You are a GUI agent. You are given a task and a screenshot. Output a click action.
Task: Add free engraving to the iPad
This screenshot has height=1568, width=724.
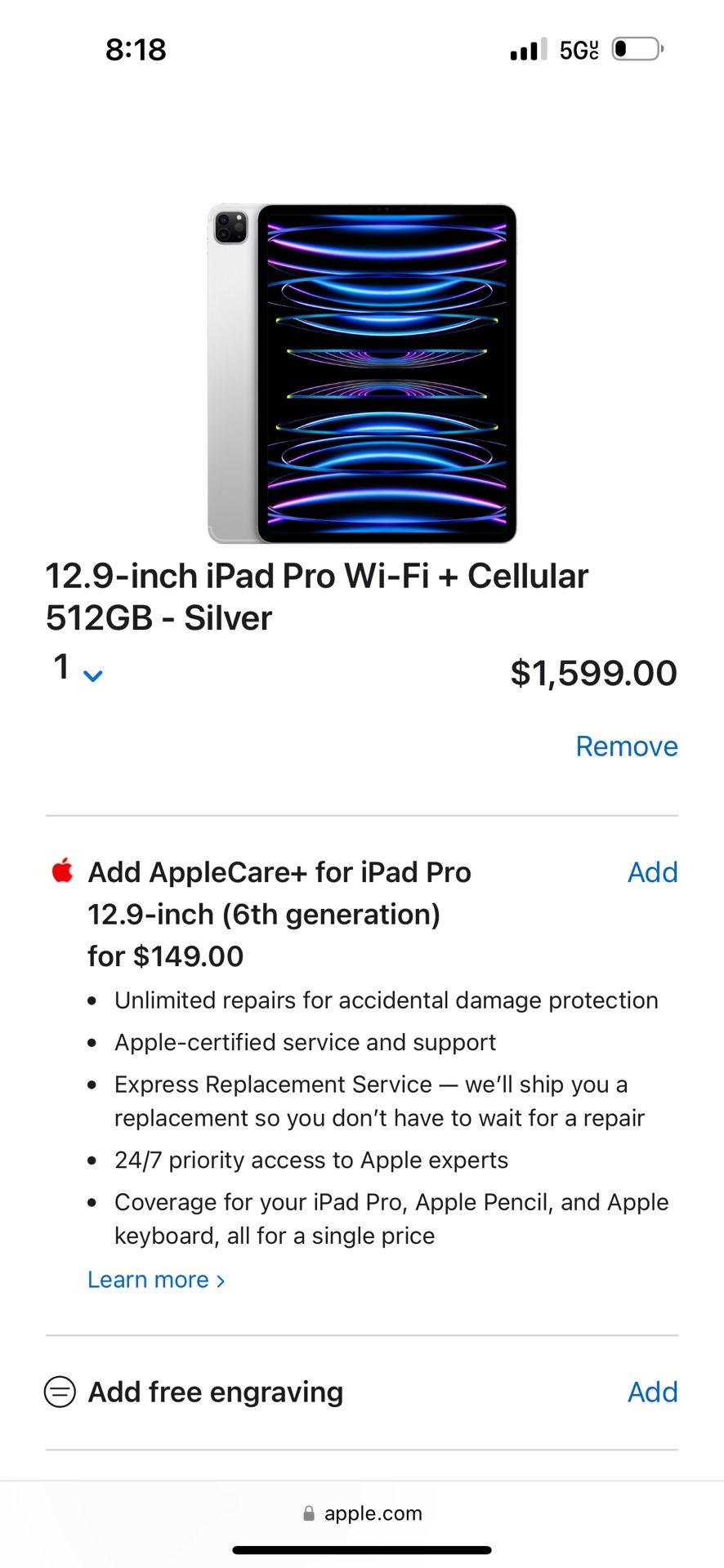coord(652,1392)
